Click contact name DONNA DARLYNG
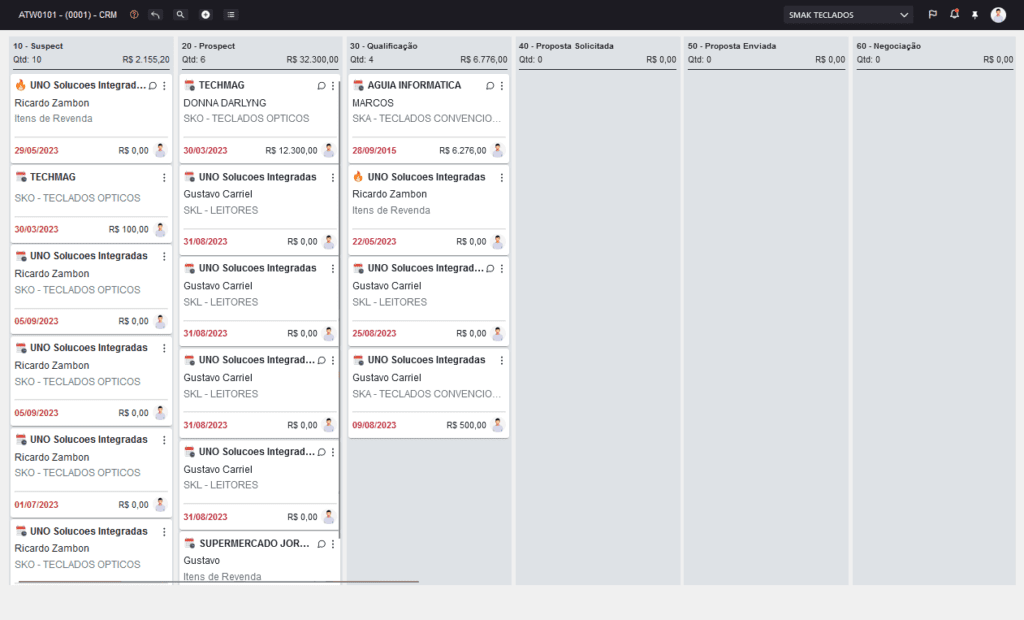 coord(225,103)
